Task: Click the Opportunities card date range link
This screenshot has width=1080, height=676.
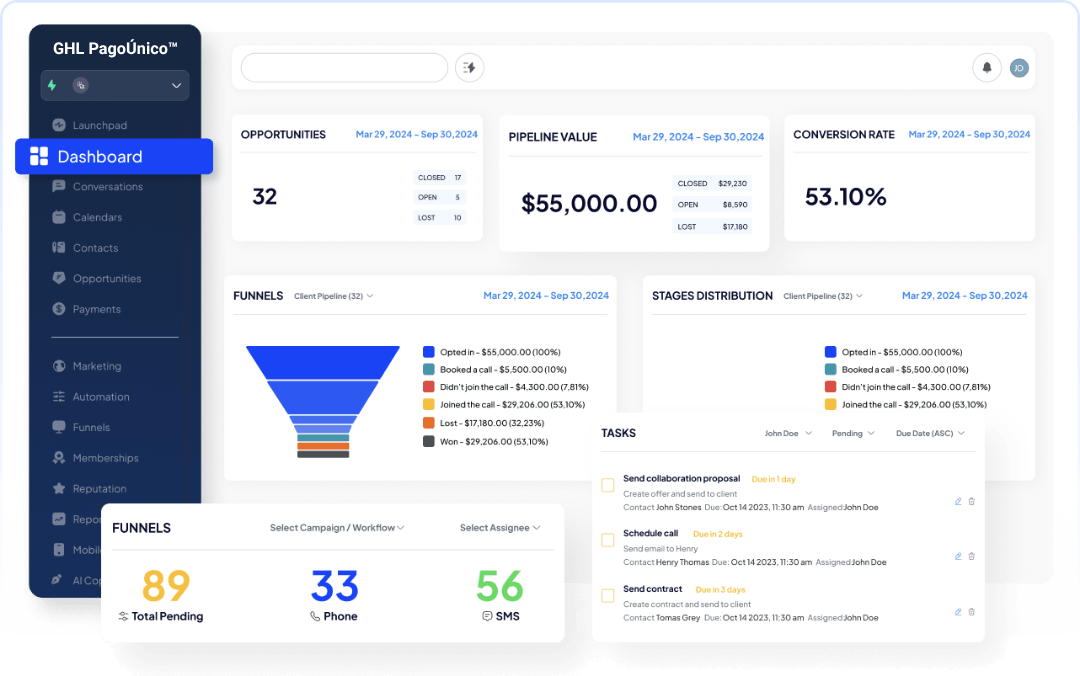Action: click(416, 134)
